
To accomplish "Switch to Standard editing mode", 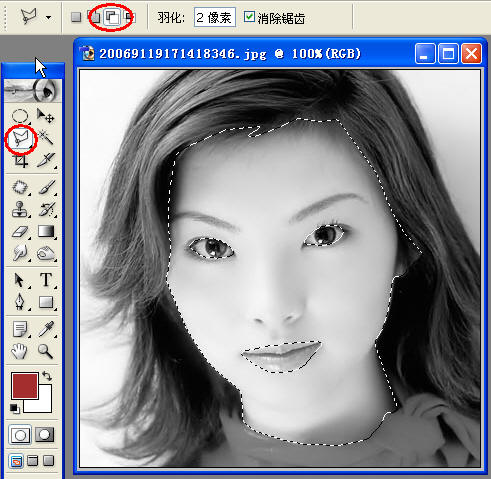I will pos(20,435).
